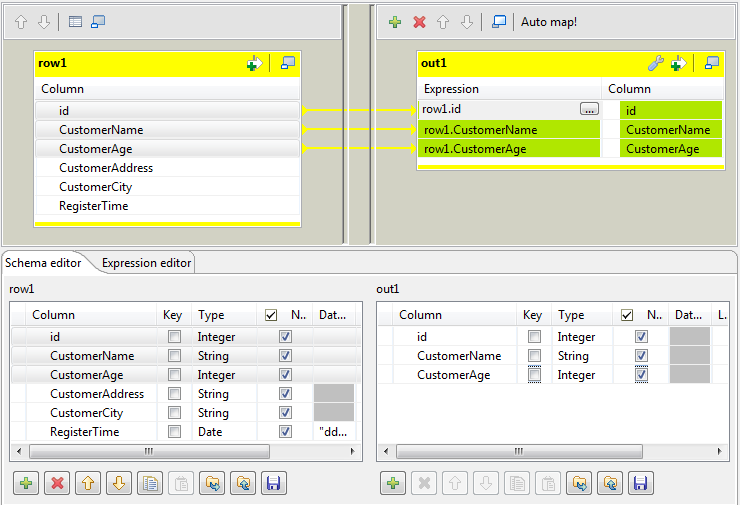Toggle Key checkbox for id in row1
The width and height of the screenshot is (740, 505).
pyautogui.click(x=175, y=337)
